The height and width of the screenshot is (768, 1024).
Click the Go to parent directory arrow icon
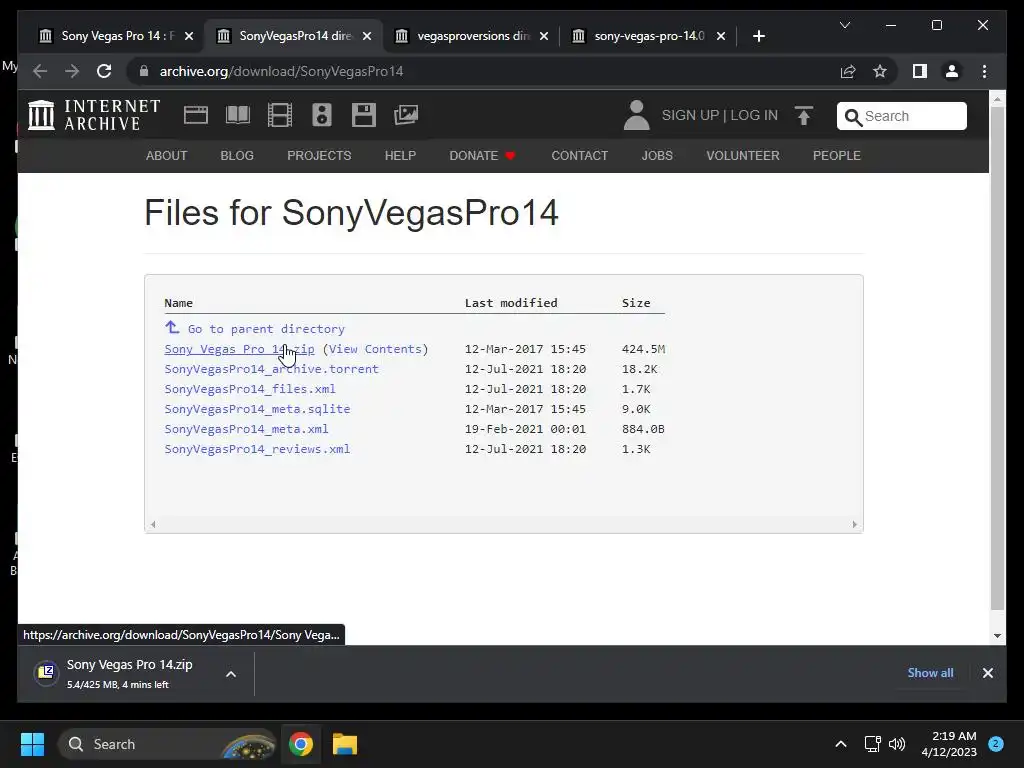172,327
